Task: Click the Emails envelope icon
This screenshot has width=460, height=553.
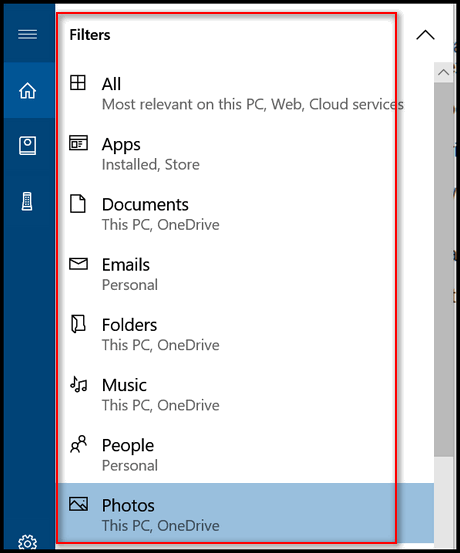Action: tap(78, 264)
